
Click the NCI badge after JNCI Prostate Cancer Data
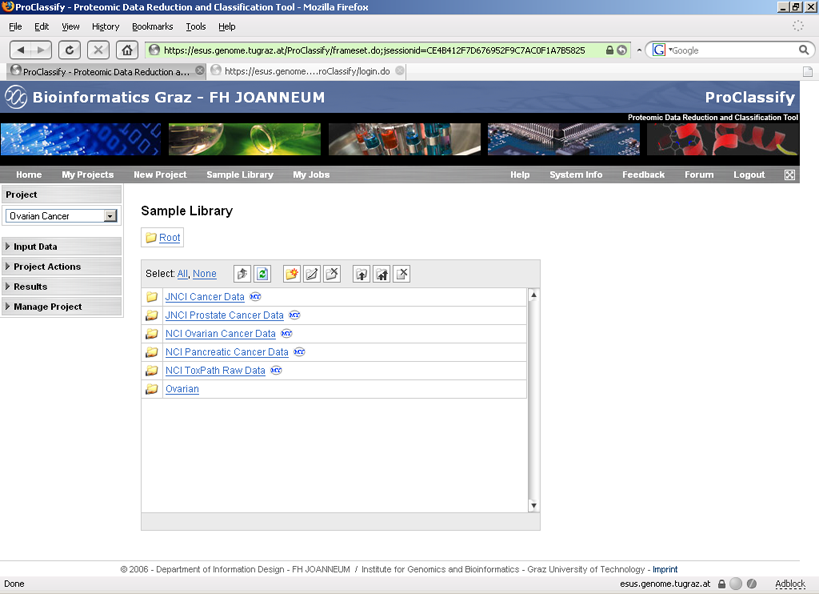coord(295,315)
